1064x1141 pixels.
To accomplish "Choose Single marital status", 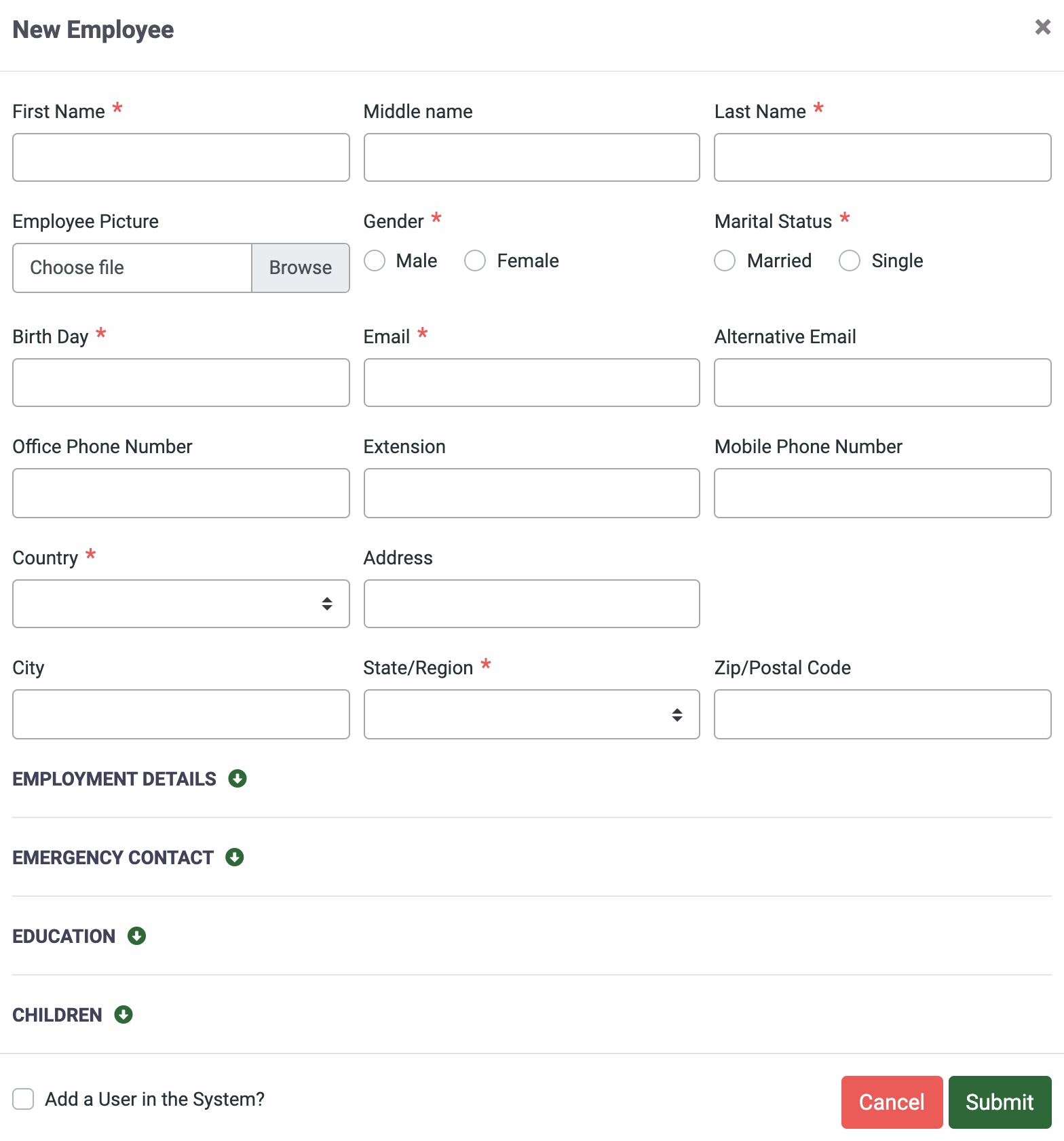I will [850, 260].
